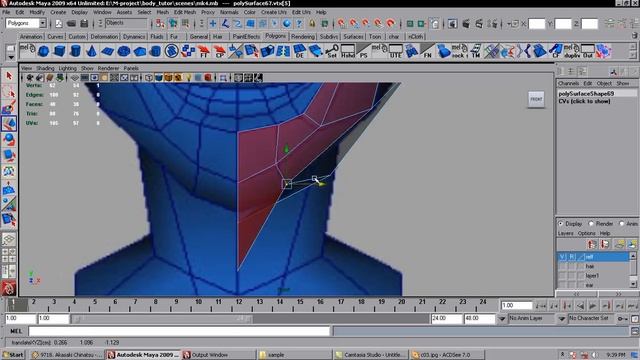The image size is (640, 360).
Task: Switch to Camtasia Studio on taskbar
Action: coord(371,355)
